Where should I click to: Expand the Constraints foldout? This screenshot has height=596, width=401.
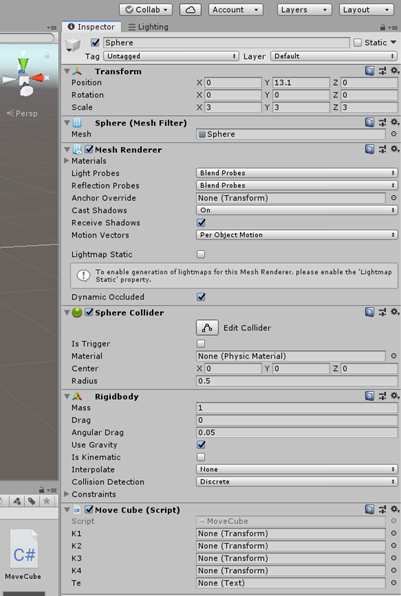pos(67,494)
